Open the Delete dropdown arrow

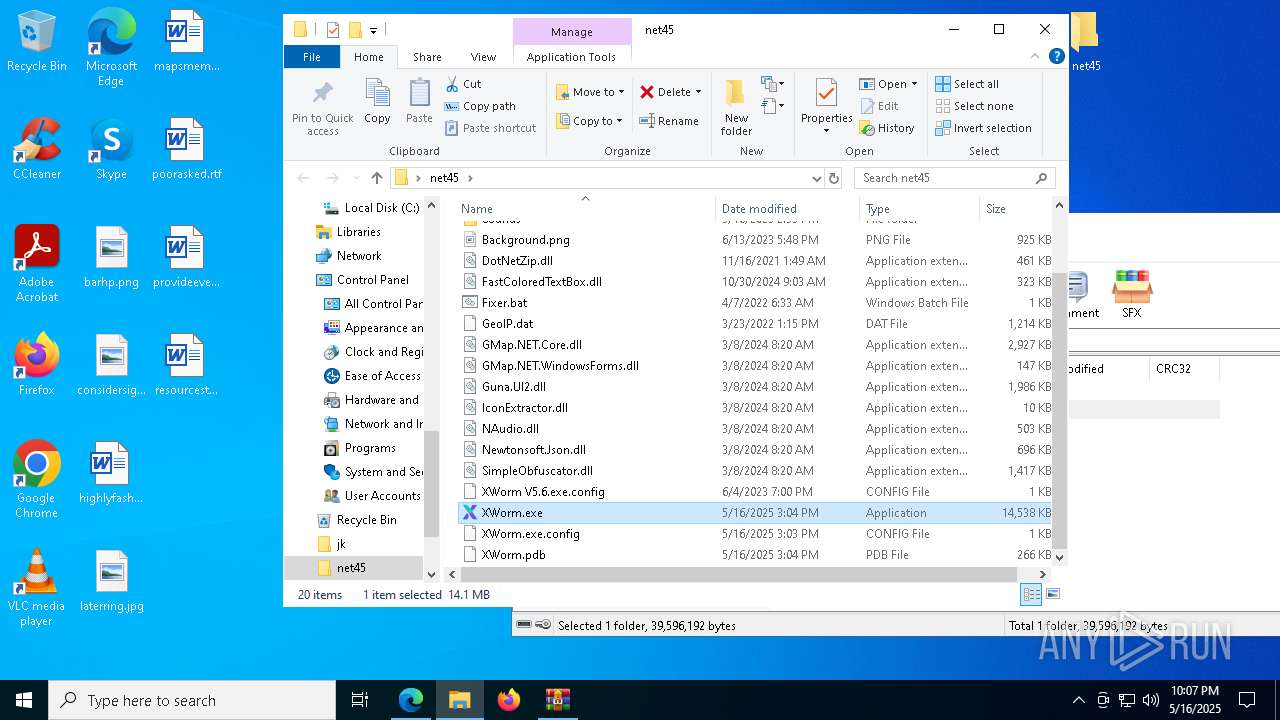click(x=698, y=92)
